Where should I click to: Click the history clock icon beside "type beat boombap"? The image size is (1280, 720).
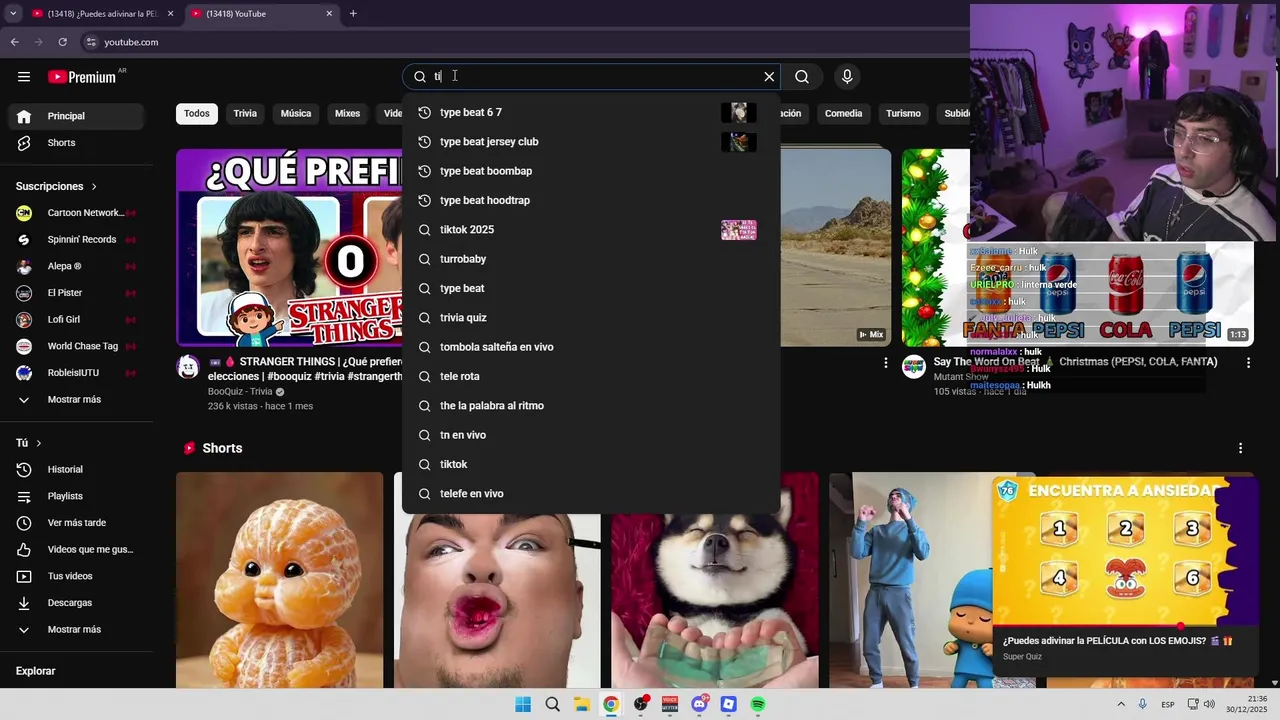424,171
